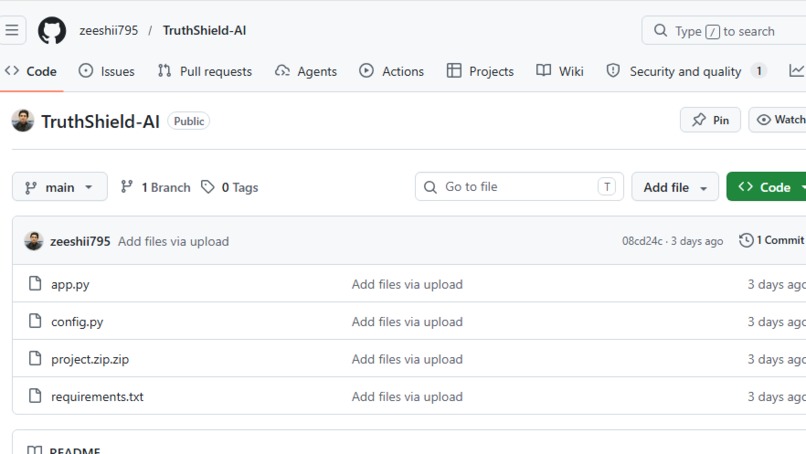The width and height of the screenshot is (806, 454).
Task: Open the app.py file
Action: click(70, 284)
